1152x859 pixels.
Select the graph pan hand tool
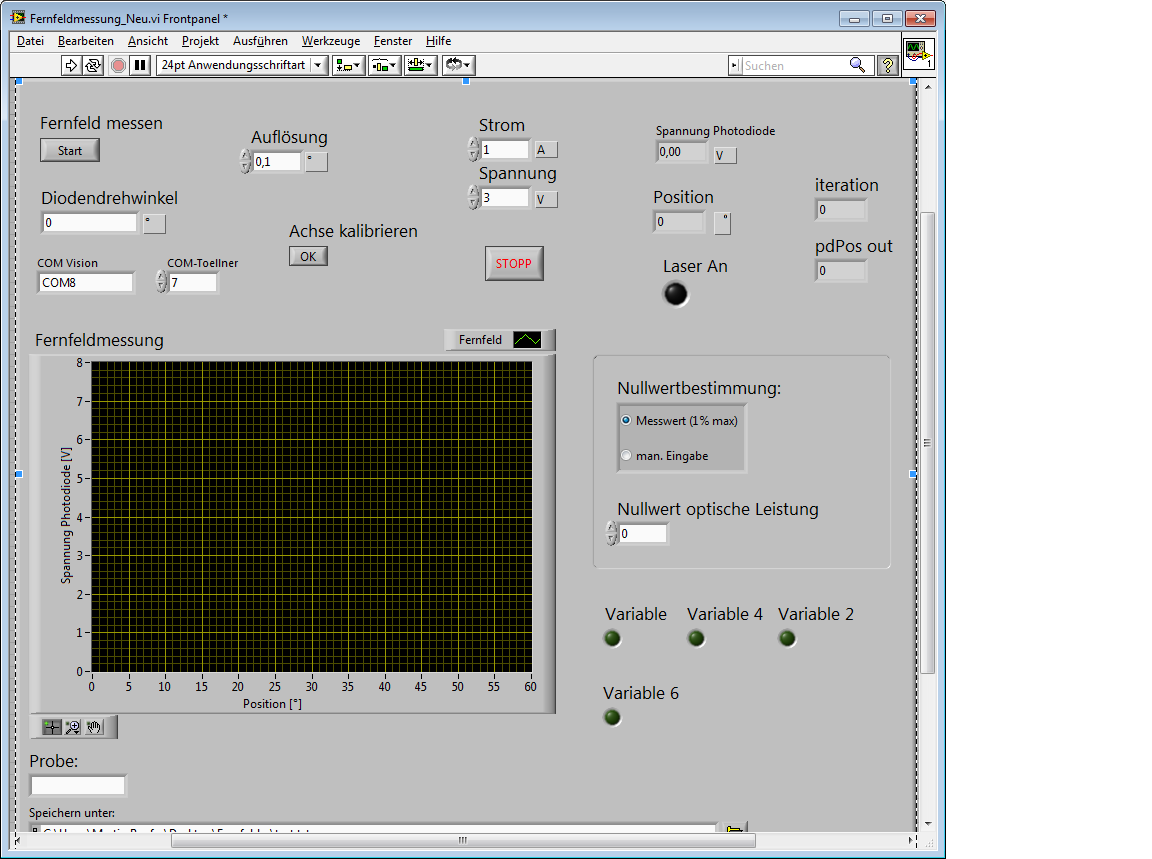tap(94, 727)
